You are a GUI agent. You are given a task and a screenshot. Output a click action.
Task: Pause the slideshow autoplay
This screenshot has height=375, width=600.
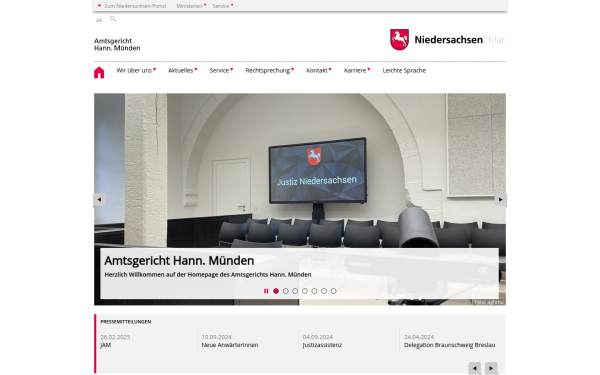[266, 291]
